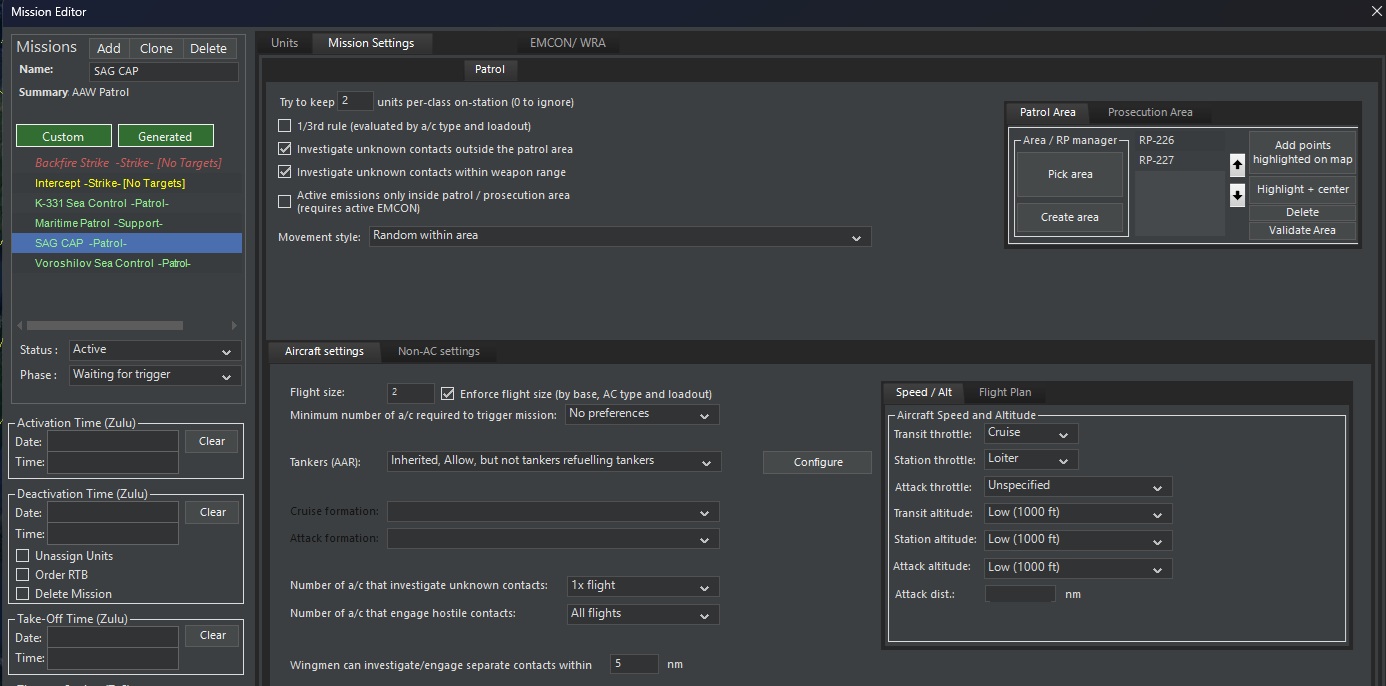Click the Clone mission button
The image size is (1386, 686).
click(x=156, y=48)
